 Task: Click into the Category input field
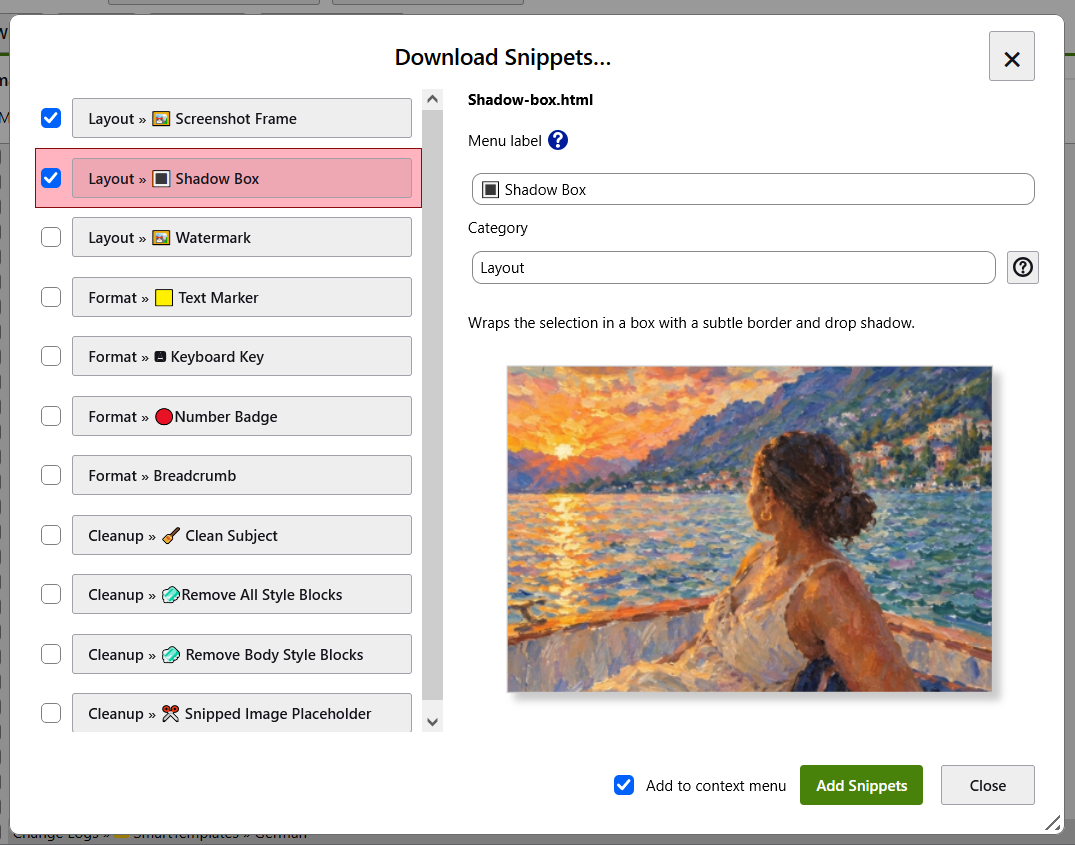click(x=734, y=267)
